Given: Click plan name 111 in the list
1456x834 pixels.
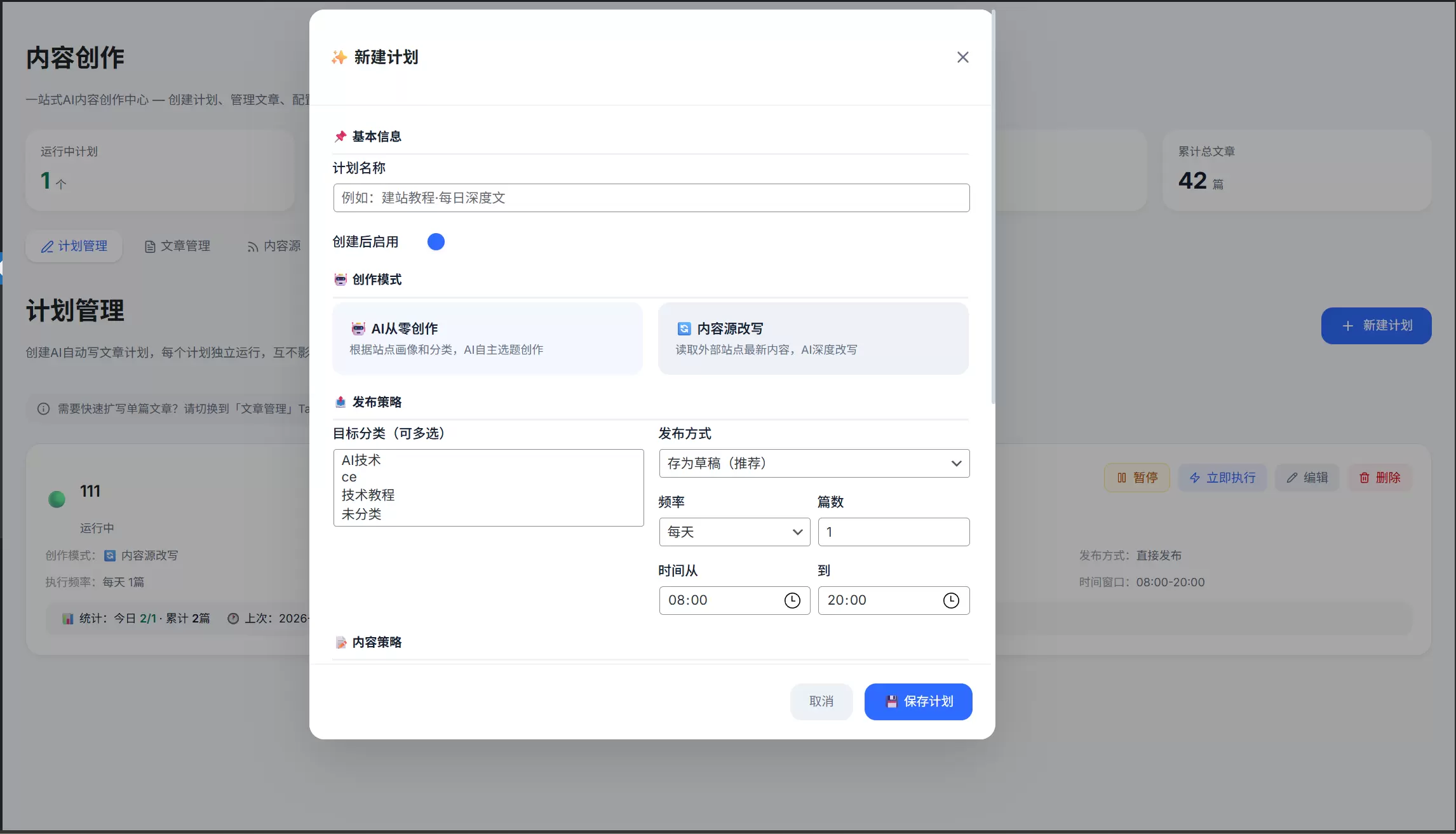Looking at the screenshot, I should coord(90,491).
